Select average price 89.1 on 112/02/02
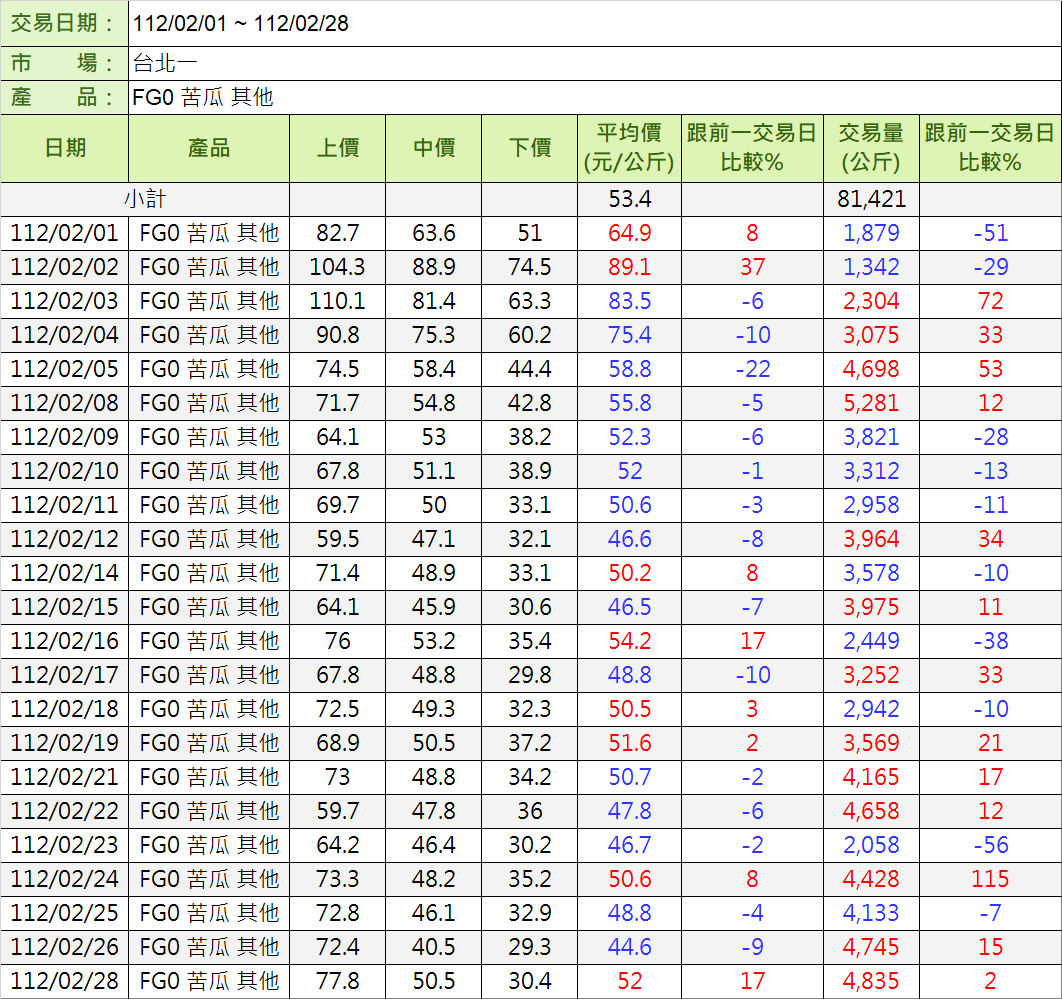The width and height of the screenshot is (1062, 999). pos(629,267)
